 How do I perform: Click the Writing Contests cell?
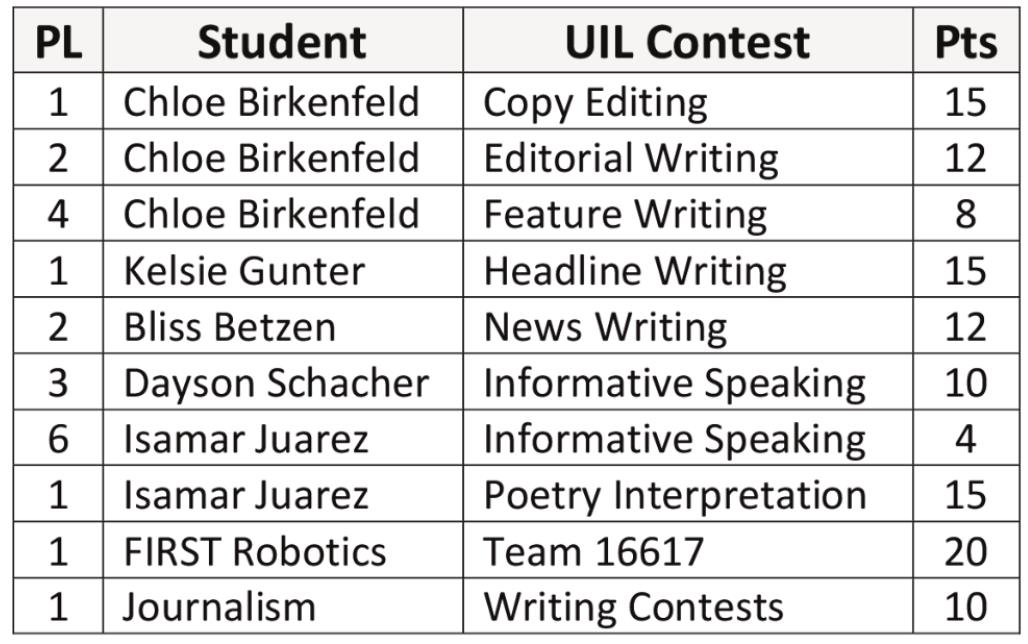[x=688, y=607]
